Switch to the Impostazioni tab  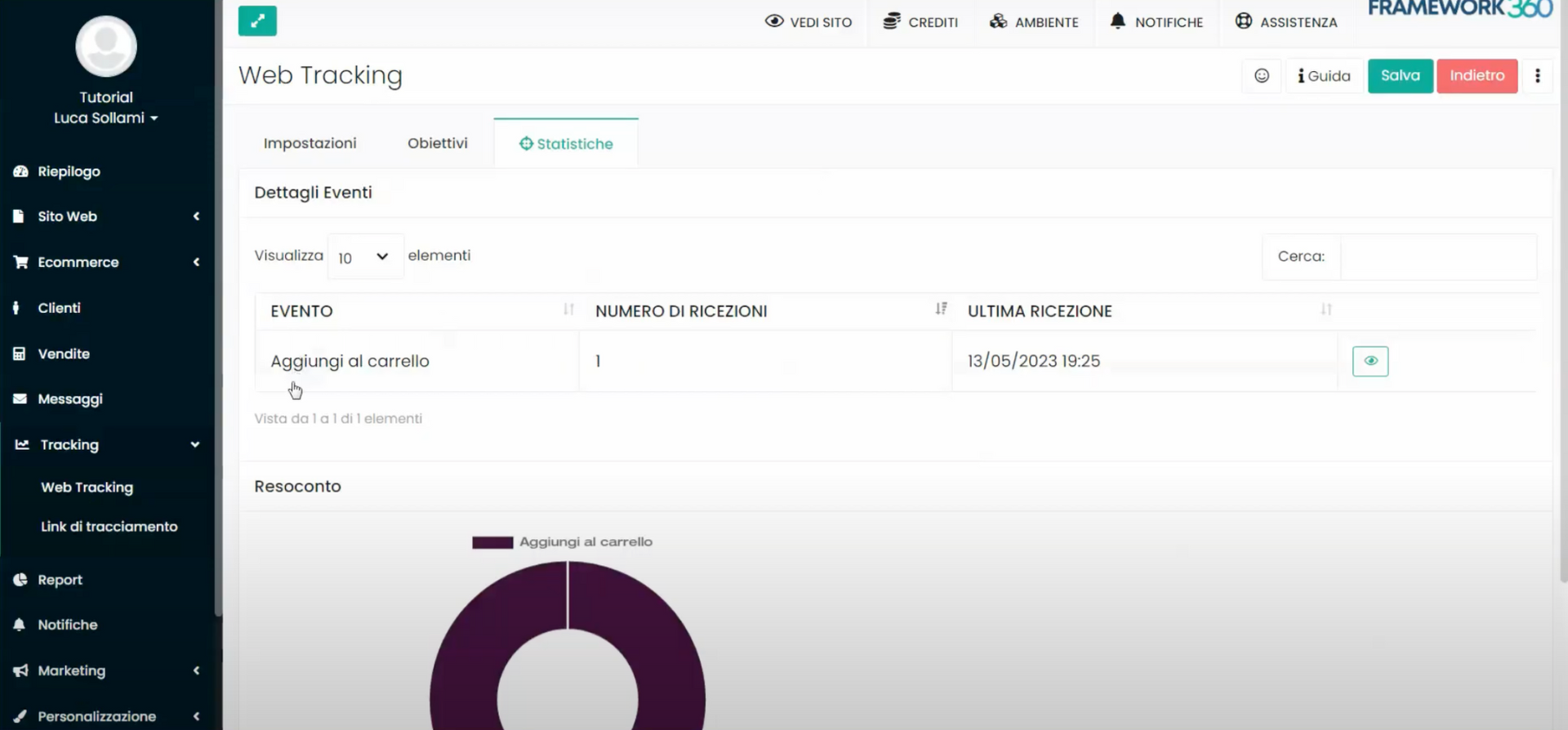coord(310,144)
